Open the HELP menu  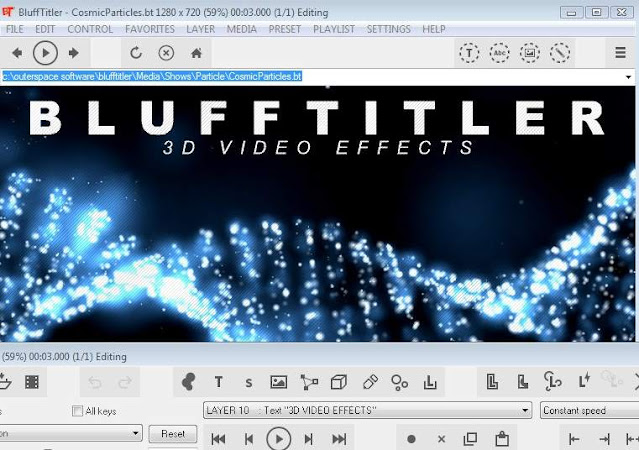tap(434, 29)
